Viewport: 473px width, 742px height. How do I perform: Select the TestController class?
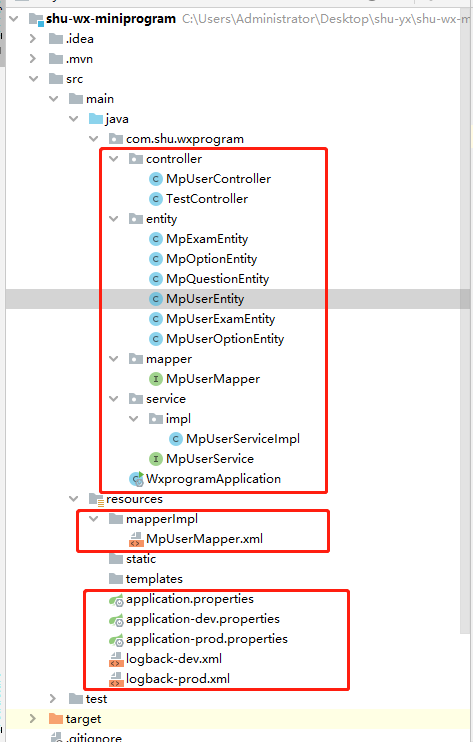[x=207, y=199]
